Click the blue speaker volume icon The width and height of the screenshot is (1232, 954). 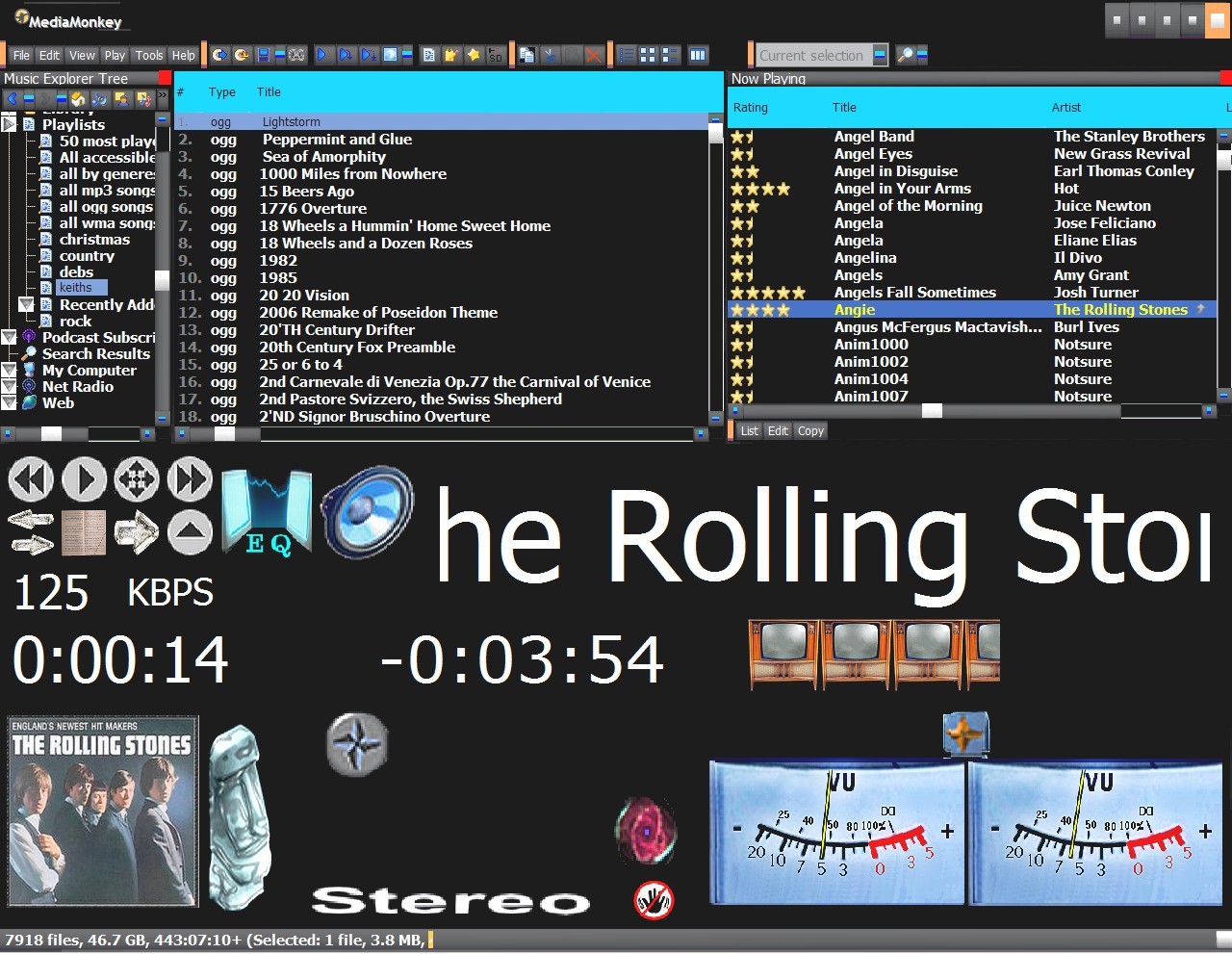(367, 511)
